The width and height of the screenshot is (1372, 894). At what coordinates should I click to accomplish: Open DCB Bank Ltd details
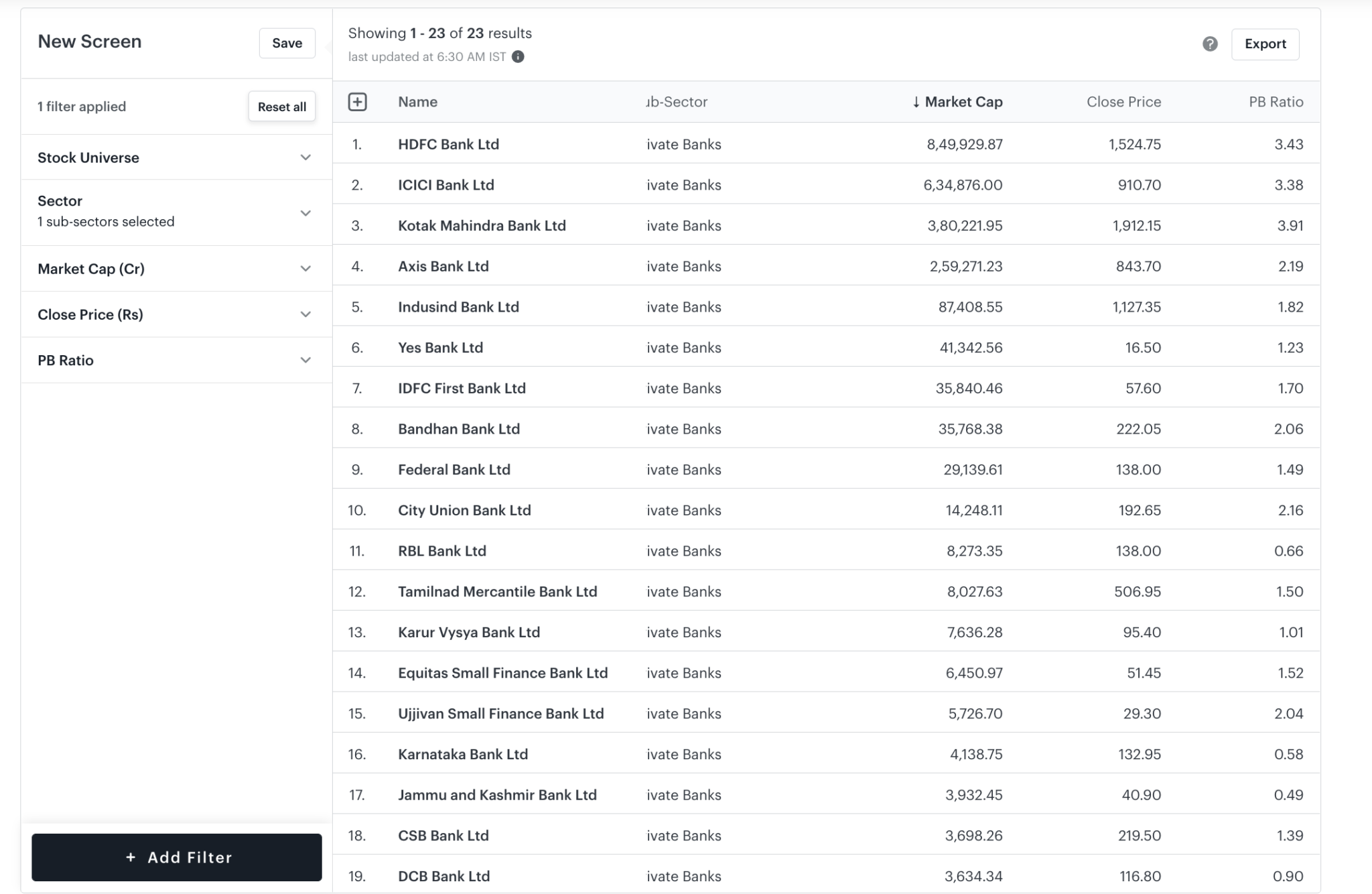[443, 876]
